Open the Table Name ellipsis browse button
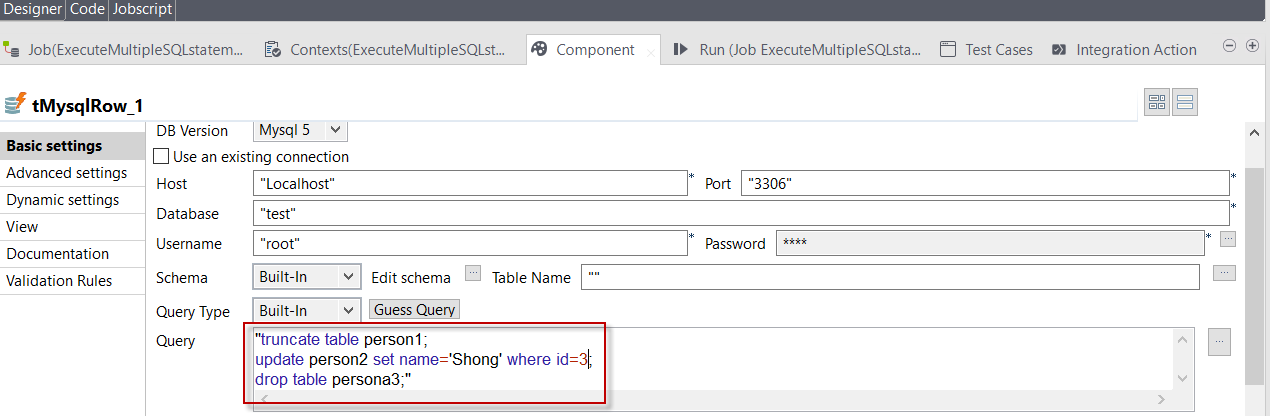This screenshot has width=1270, height=416. [1225, 273]
